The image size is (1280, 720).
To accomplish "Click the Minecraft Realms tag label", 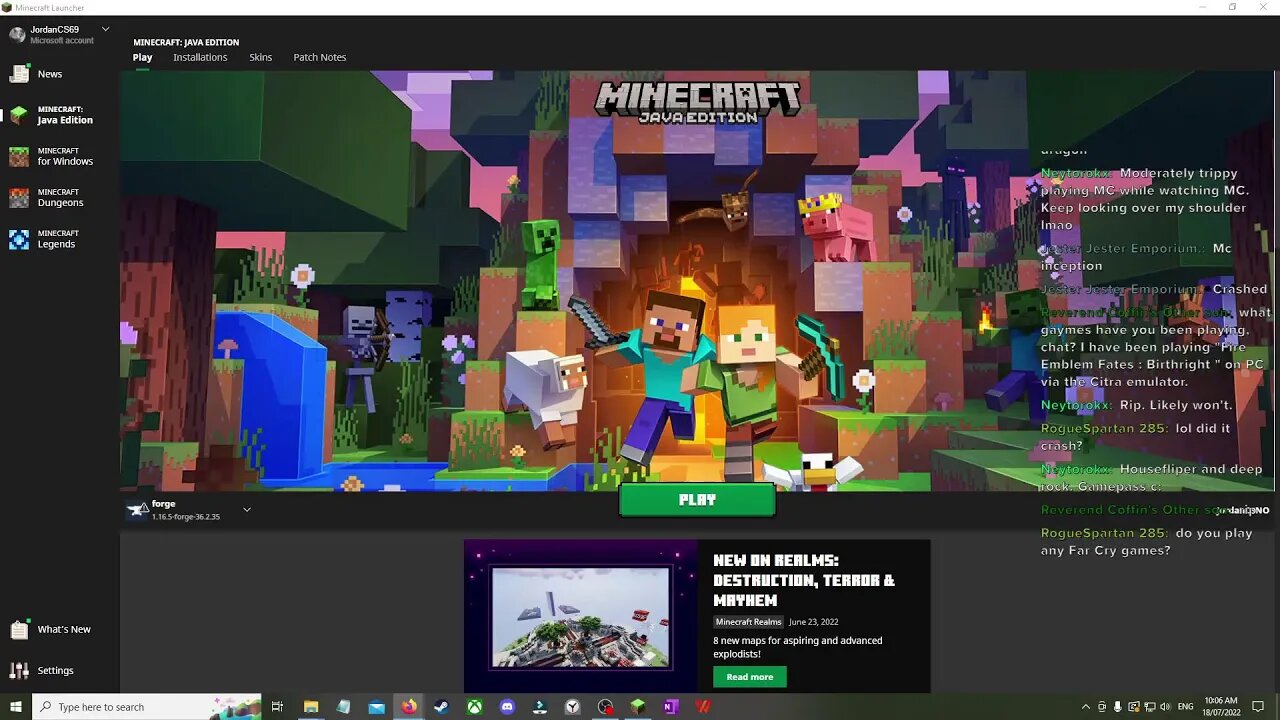I will click(748, 622).
